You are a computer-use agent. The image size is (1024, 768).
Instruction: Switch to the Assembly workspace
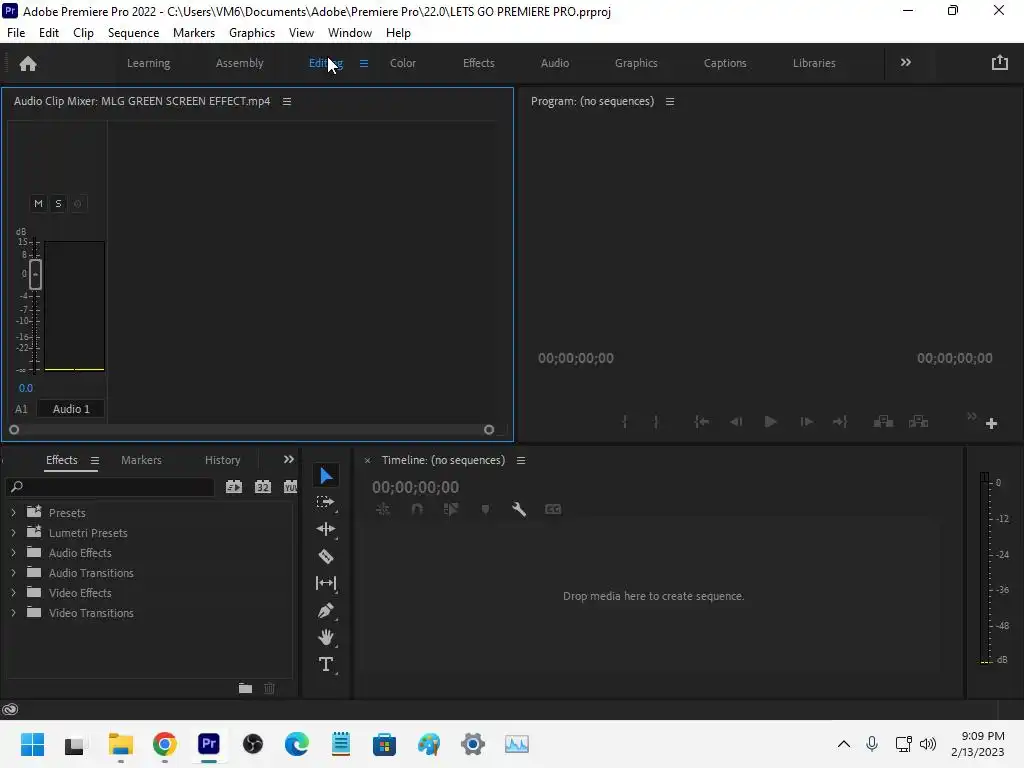pyautogui.click(x=240, y=63)
